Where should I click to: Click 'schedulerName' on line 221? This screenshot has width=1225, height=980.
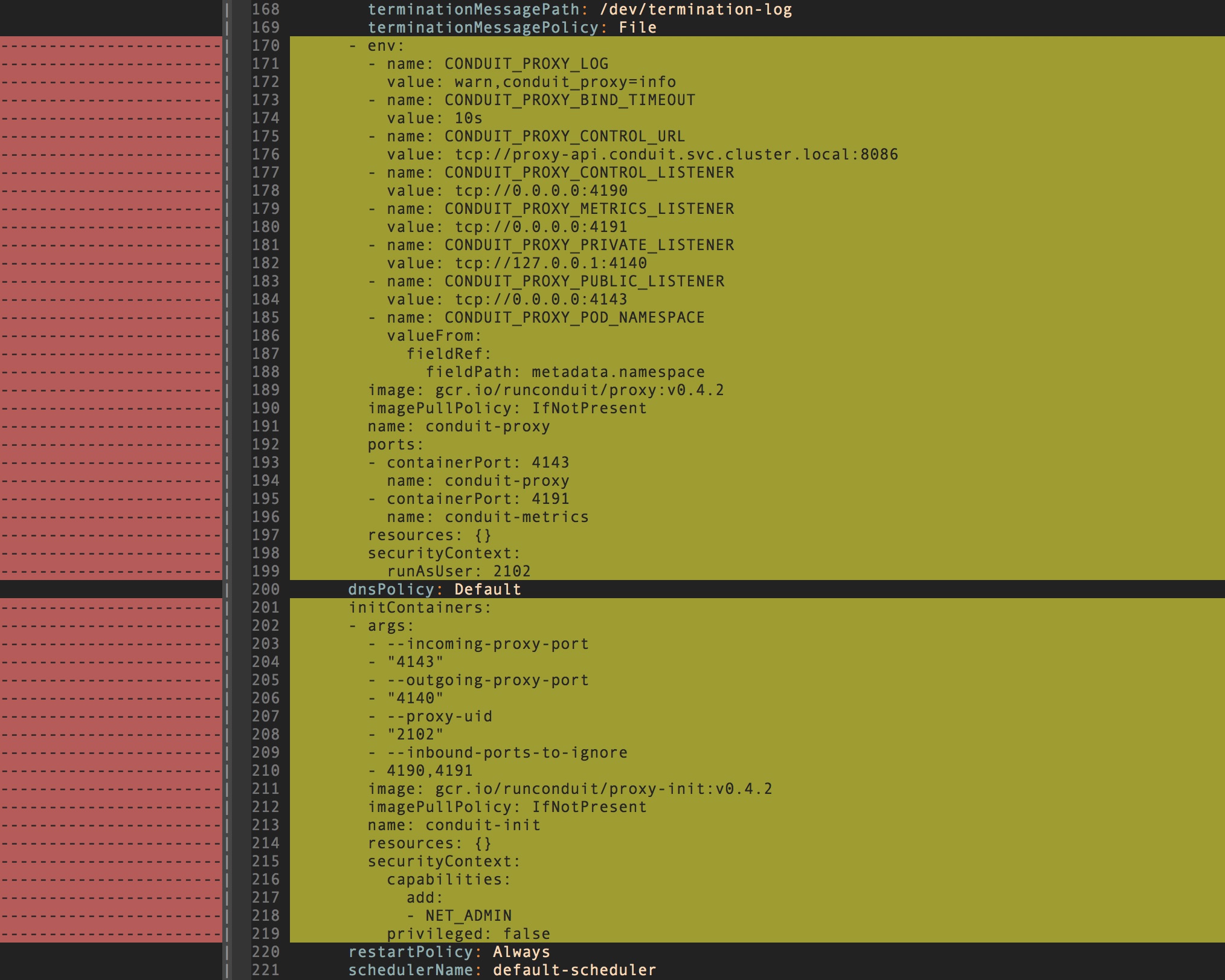coord(411,970)
